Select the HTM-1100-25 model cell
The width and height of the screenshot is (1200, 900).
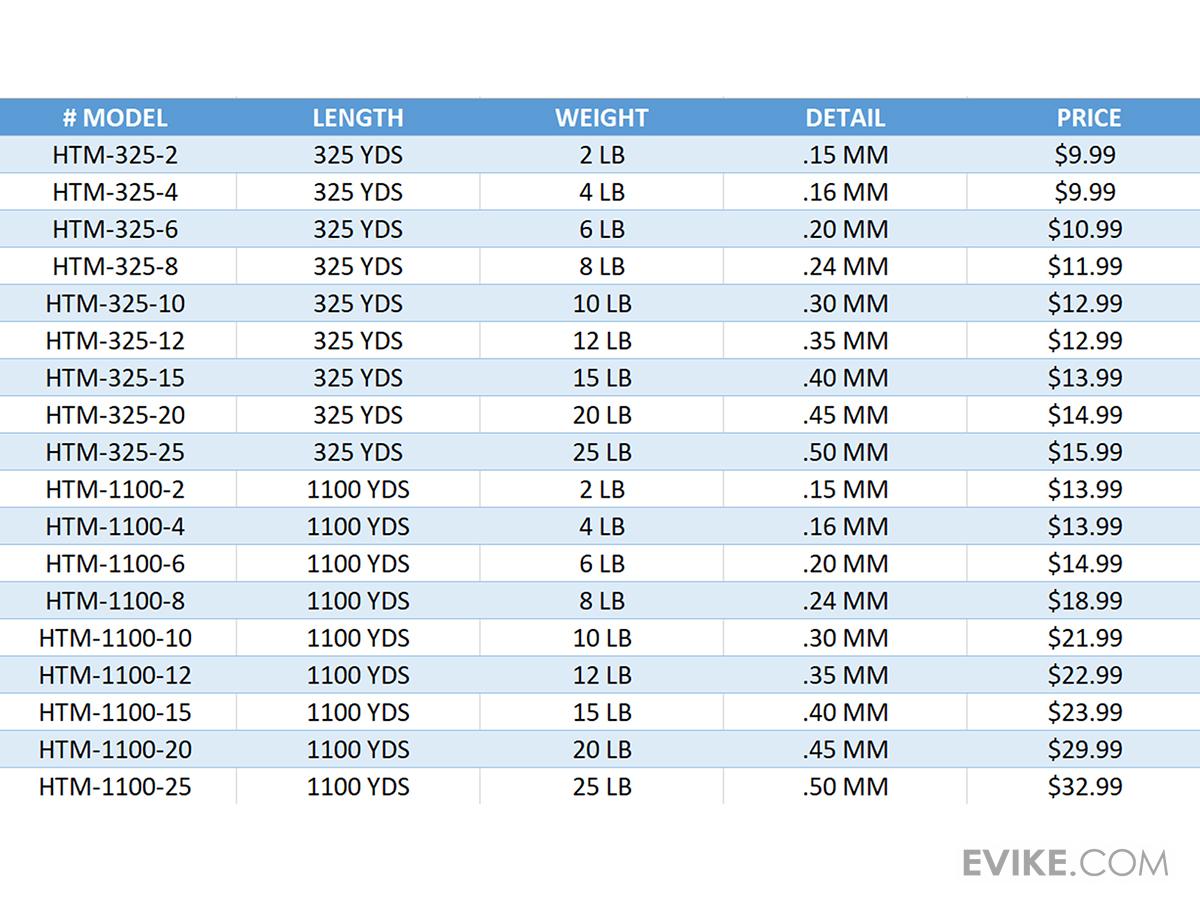point(115,787)
